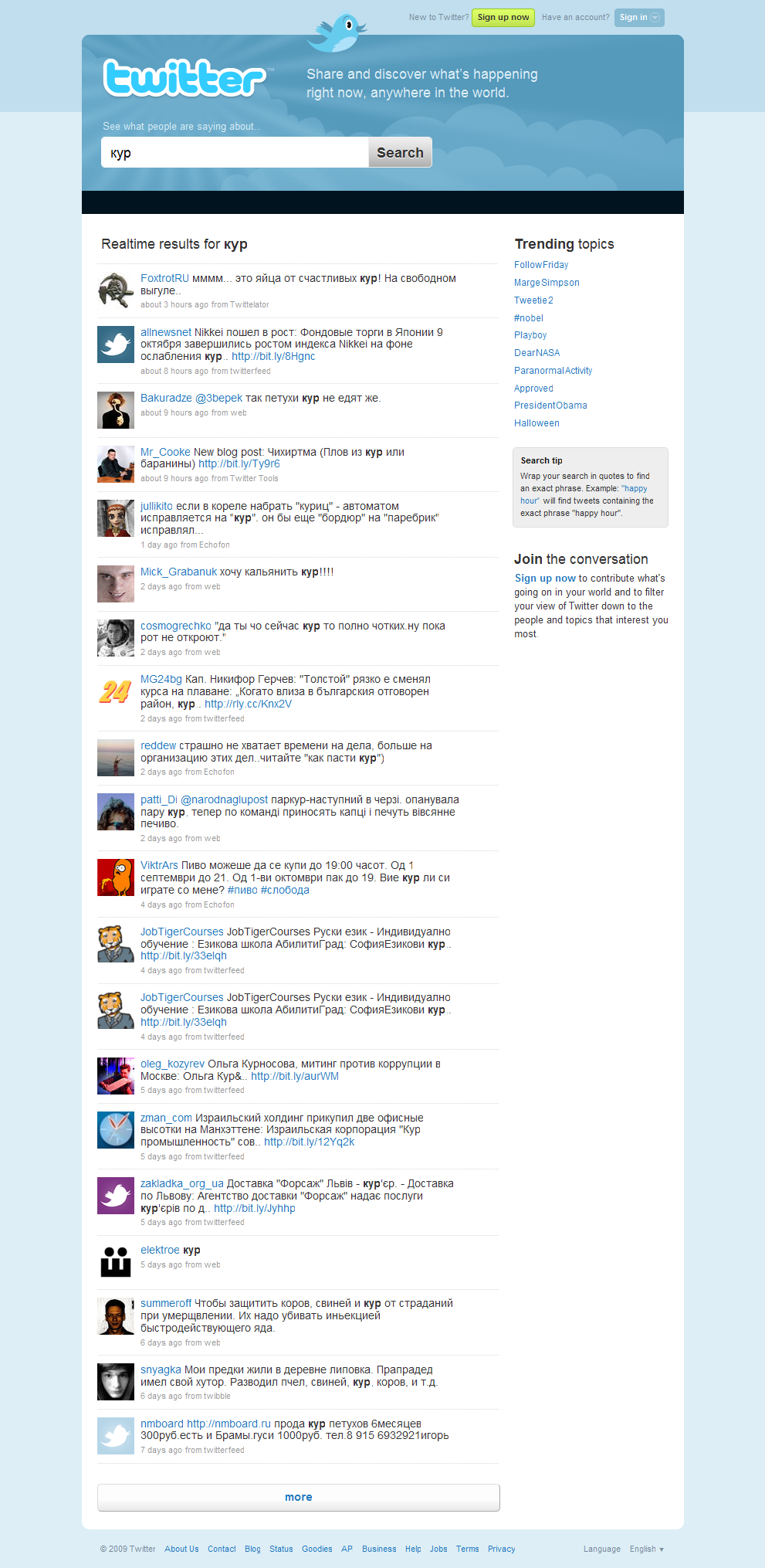Image resolution: width=765 pixels, height=1568 pixels.
Task: Open summeroff's avatar picture
Action: (x=116, y=1315)
